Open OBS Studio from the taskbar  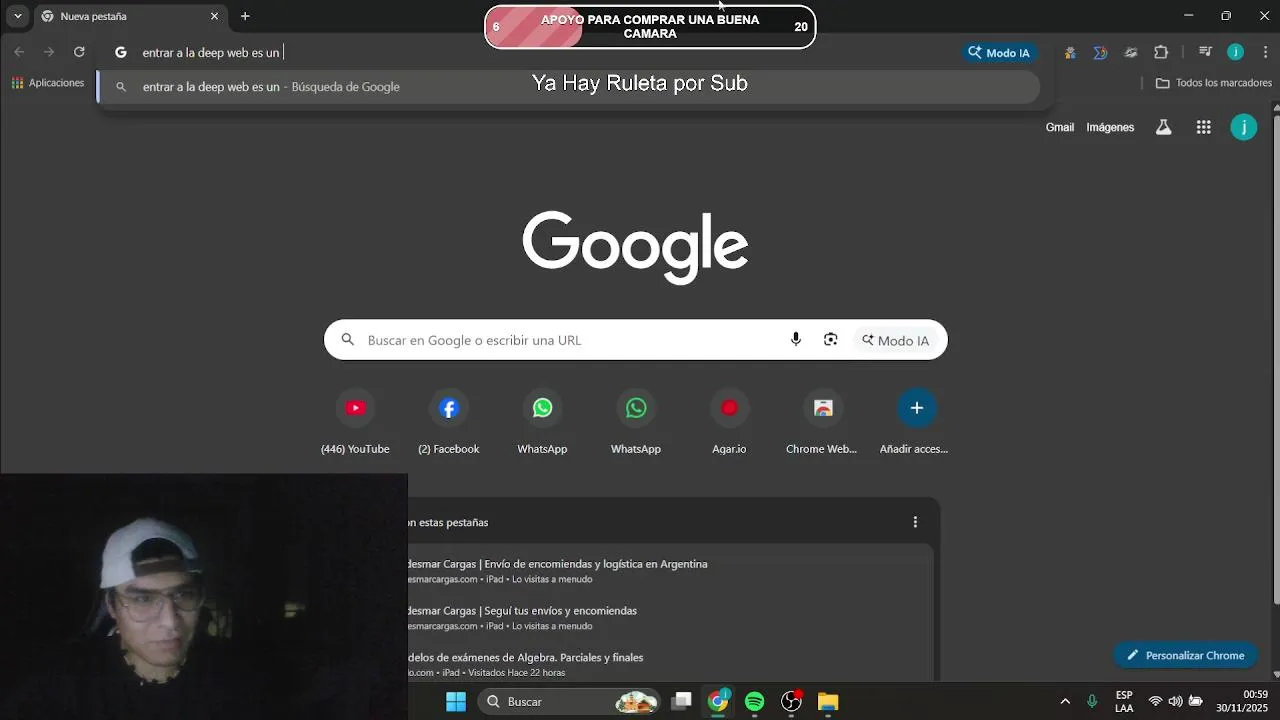792,702
